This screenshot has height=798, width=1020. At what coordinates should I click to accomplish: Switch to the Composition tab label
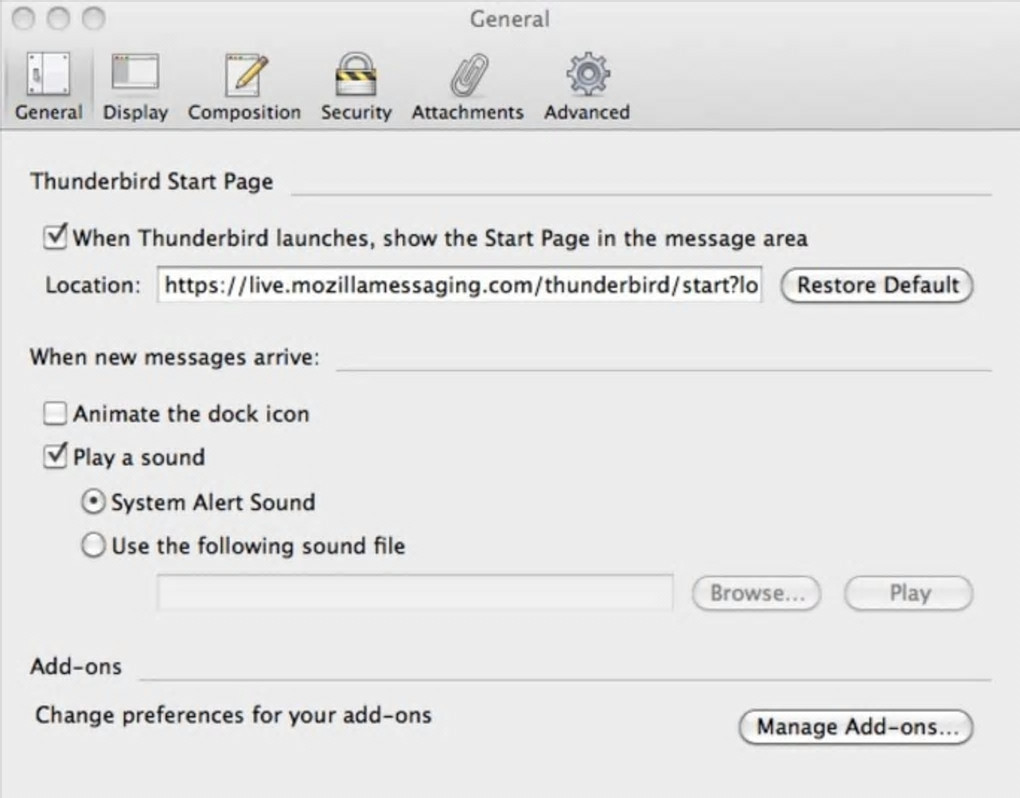pos(244,112)
